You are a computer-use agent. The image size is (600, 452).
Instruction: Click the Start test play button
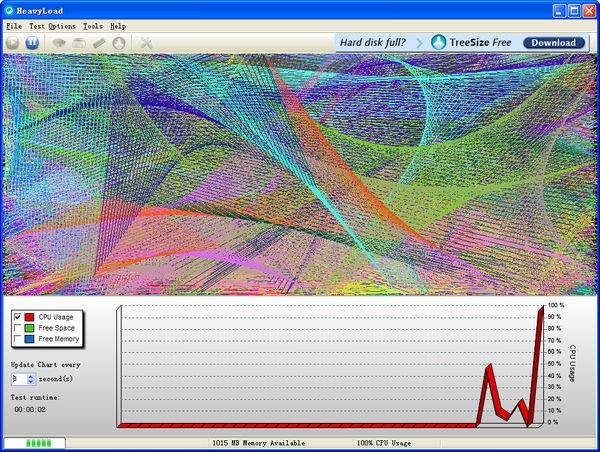coord(12,43)
